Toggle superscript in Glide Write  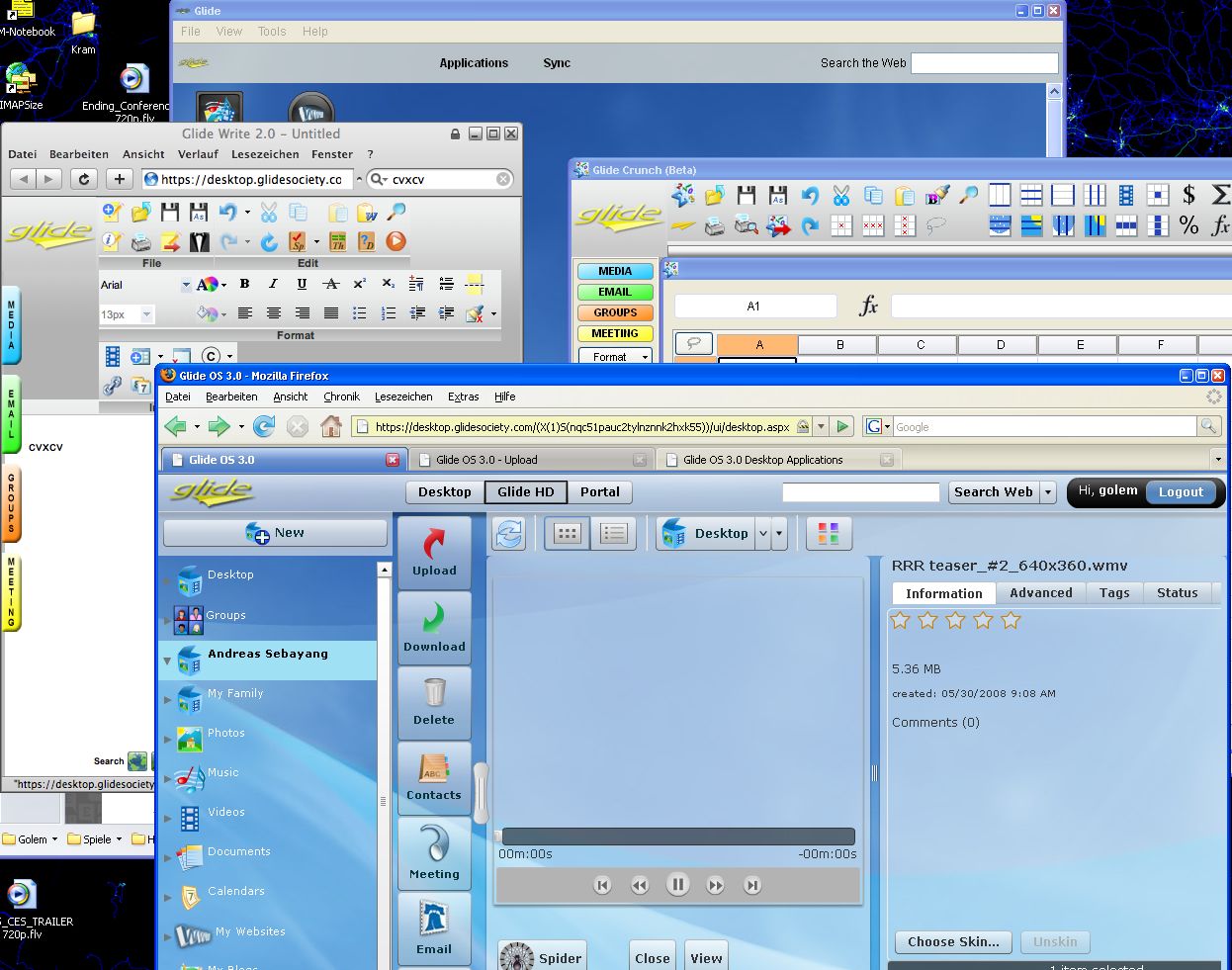click(x=360, y=284)
